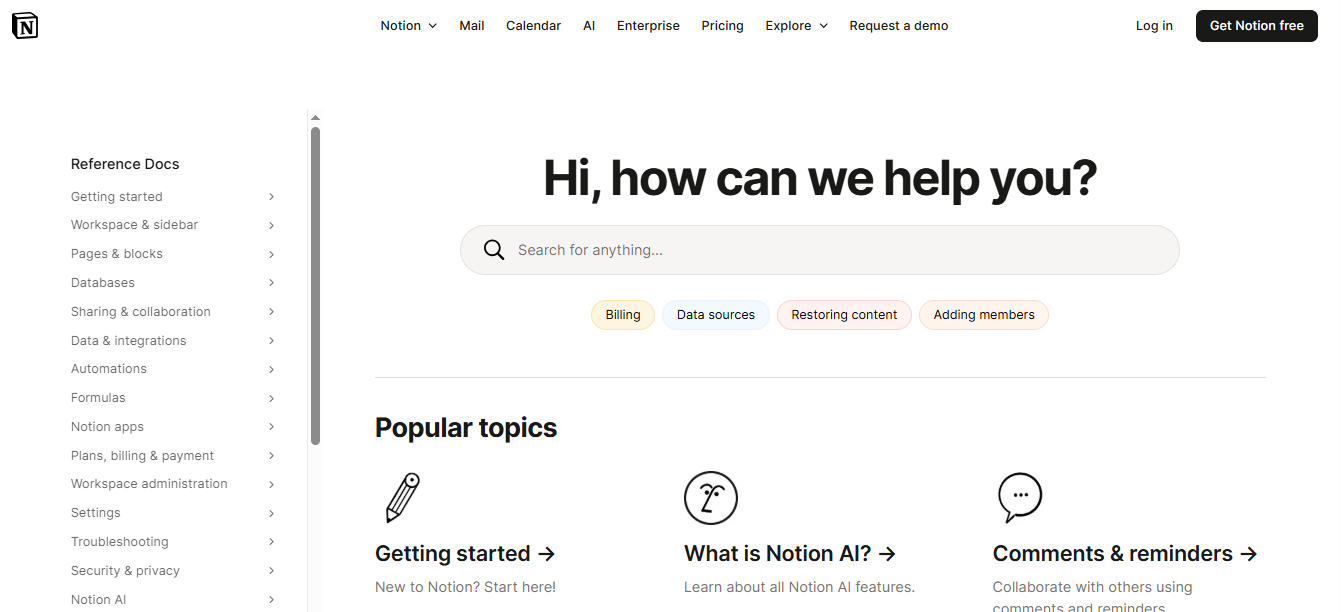Expand the Notion AI sidebar chevron
Image resolution: width=1341 pixels, height=612 pixels.
coord(271,600)
